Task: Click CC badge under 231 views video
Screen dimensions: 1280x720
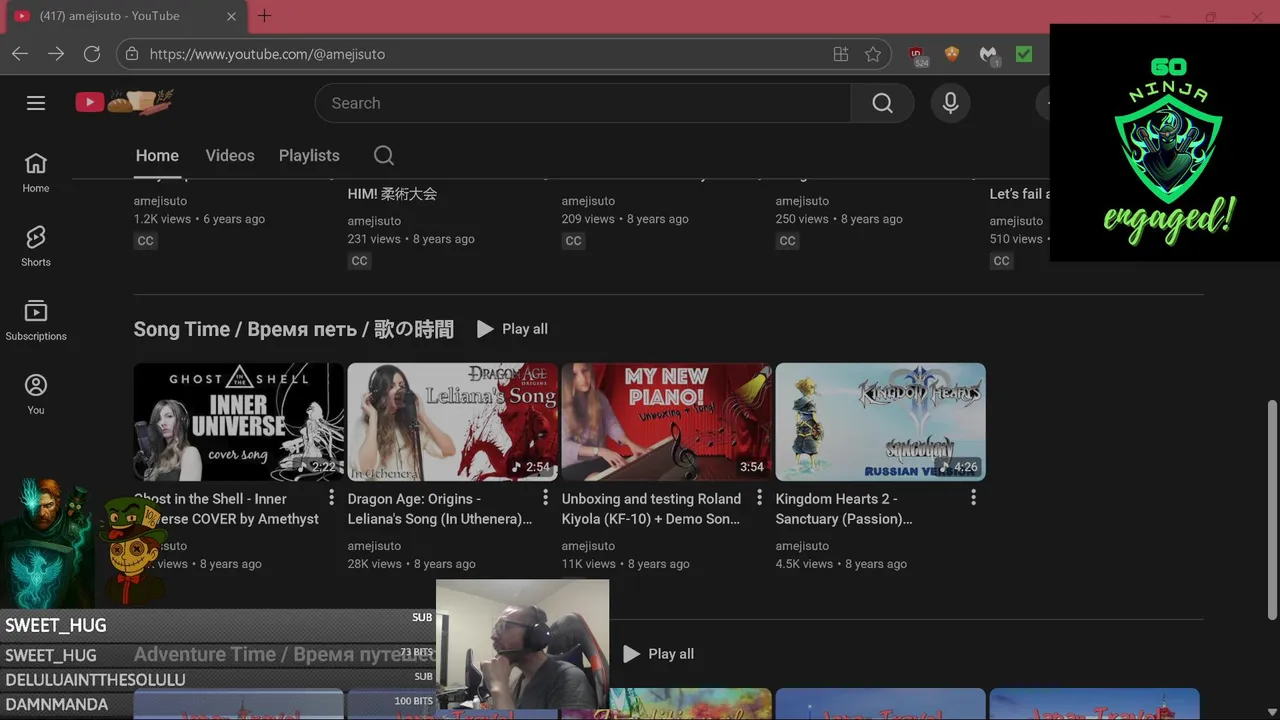Action: coord(359,260)
